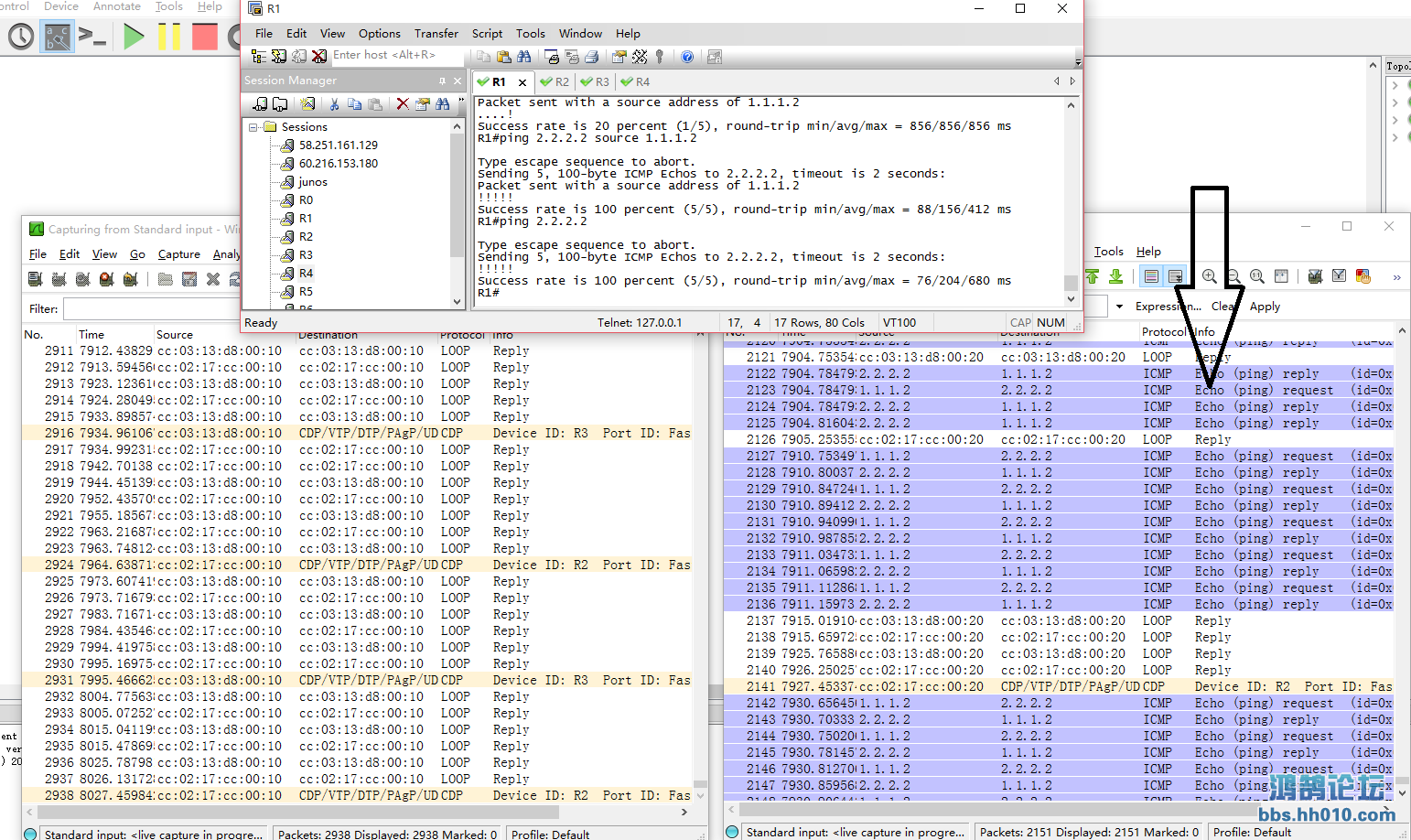Click SecureCRT Disconnect icon in toolbar
1411x840 pixels.
pos(319,57)
